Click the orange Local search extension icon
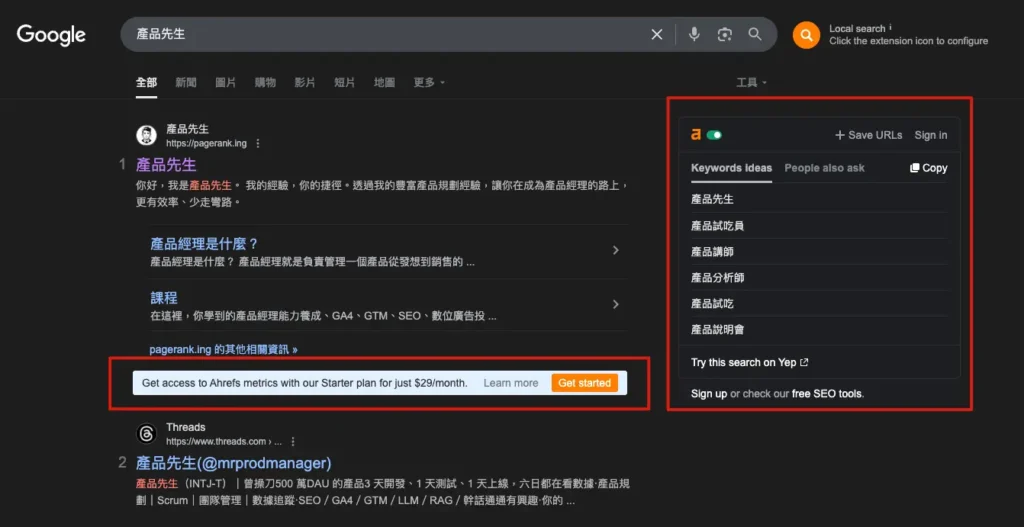Image resolution: width=1024 pixels, height=527 pixels. pos(806,35)
